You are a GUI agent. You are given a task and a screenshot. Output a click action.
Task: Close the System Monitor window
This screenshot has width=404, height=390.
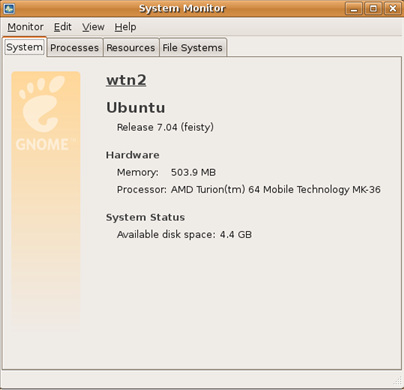click(x=393, y=8)
